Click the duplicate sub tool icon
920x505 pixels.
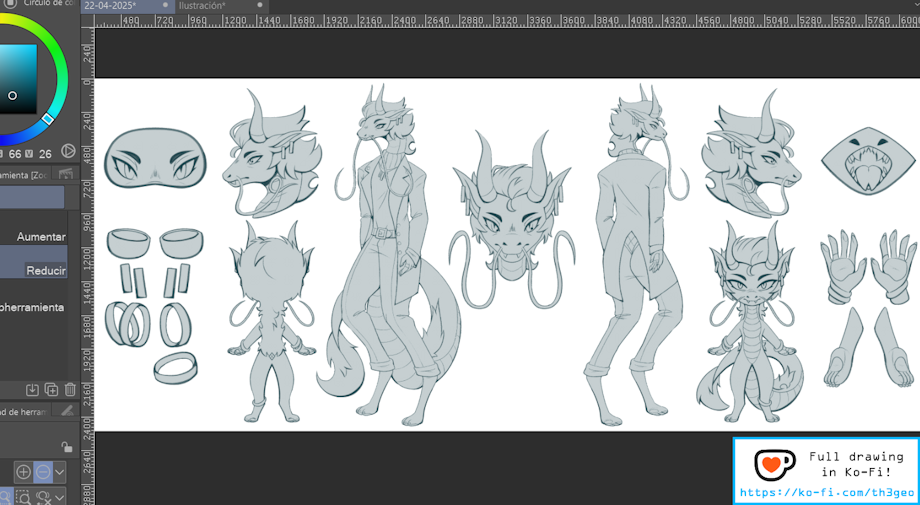[51, 389]
